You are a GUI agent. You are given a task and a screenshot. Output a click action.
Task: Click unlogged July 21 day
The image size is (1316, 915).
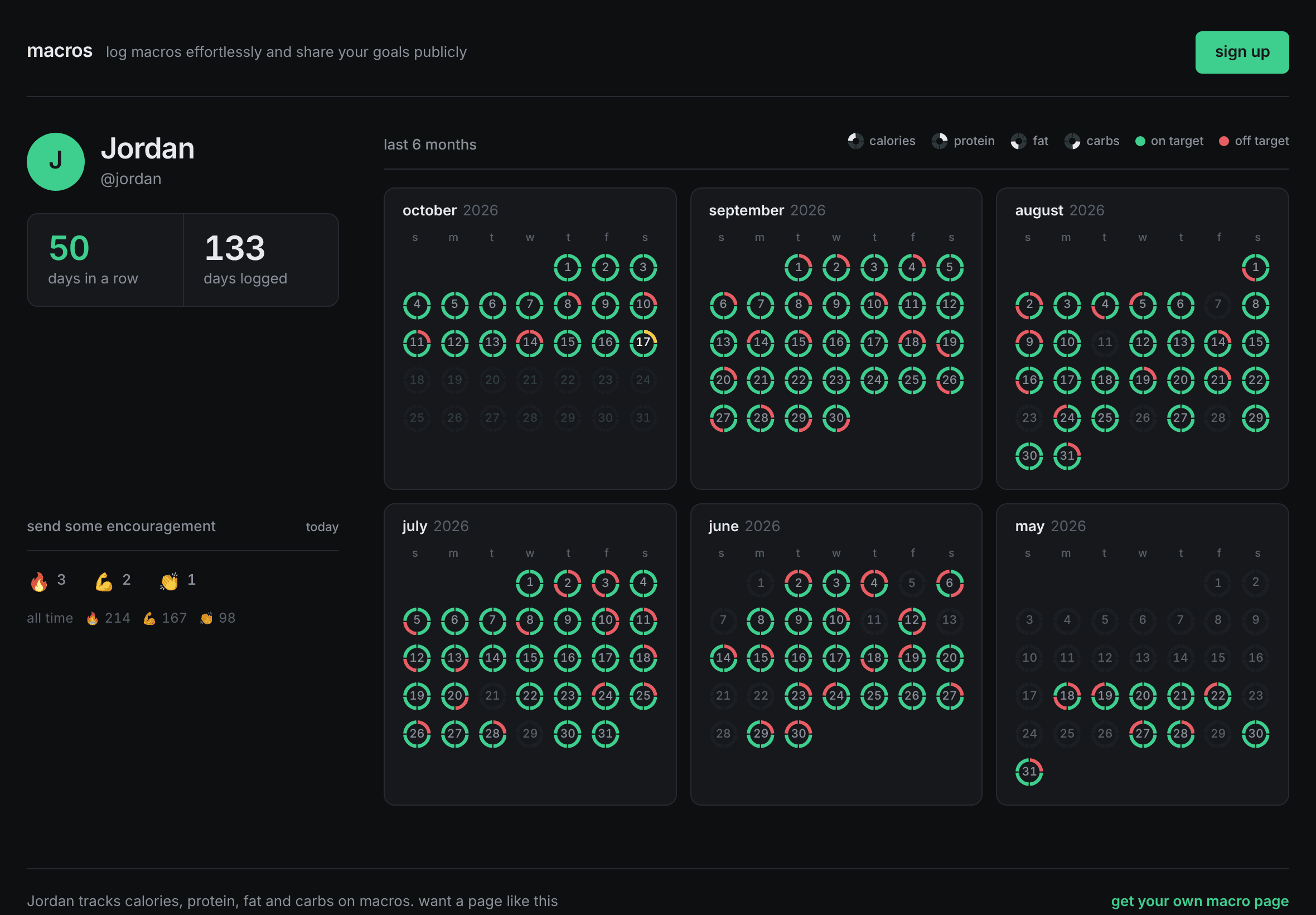(x=492, y=695)
